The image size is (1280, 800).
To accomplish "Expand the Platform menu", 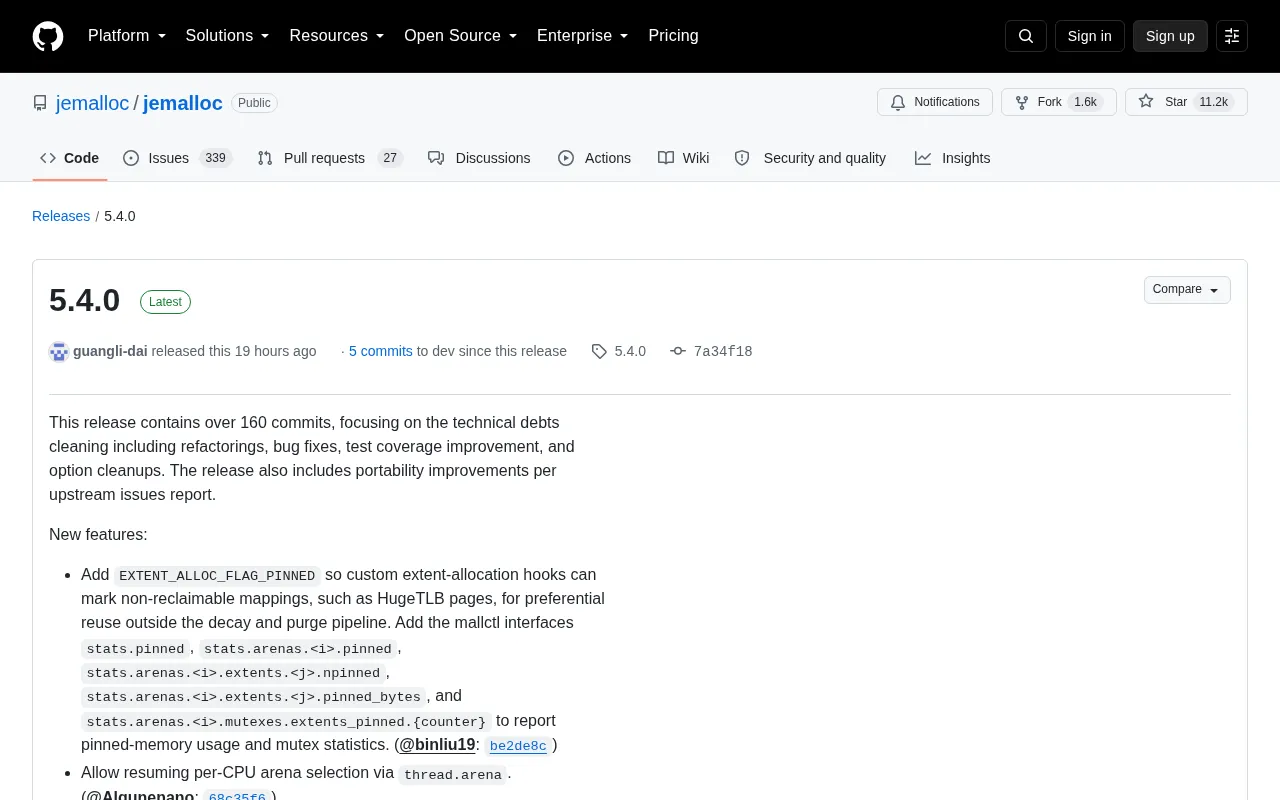I will [x=127, y=36].
